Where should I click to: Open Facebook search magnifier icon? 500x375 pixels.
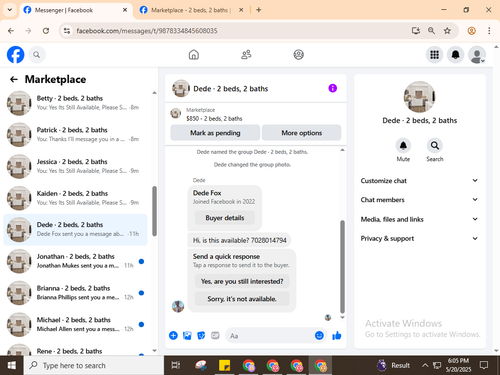pos(37,55)
